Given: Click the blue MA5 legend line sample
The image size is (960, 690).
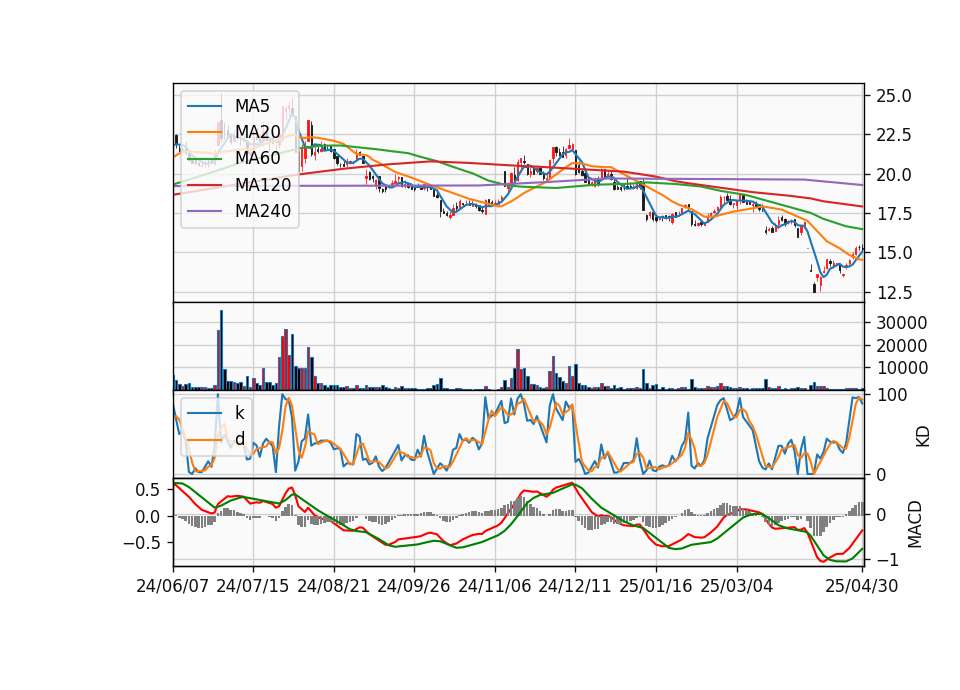Looking at the screenshot, I should pyautogui.click(x=204, y=106).
